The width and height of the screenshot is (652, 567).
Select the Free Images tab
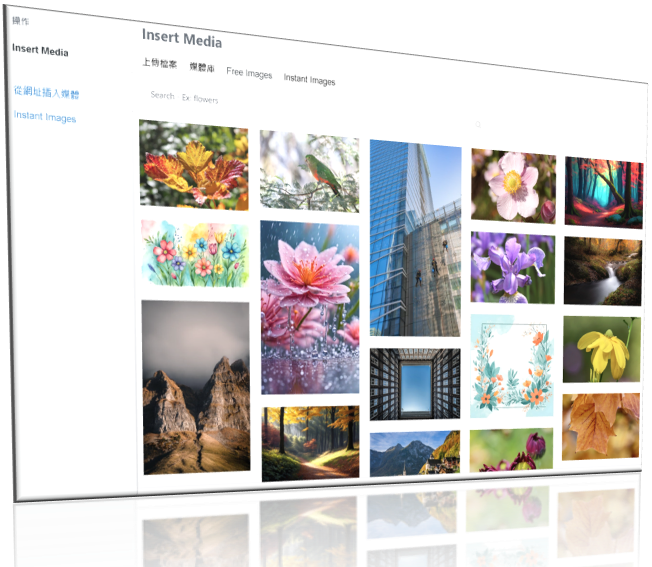tap(249, 73)
